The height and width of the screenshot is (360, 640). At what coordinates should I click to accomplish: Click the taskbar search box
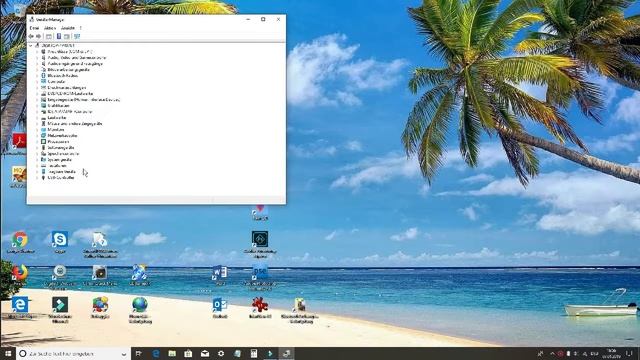coord(73,353)
